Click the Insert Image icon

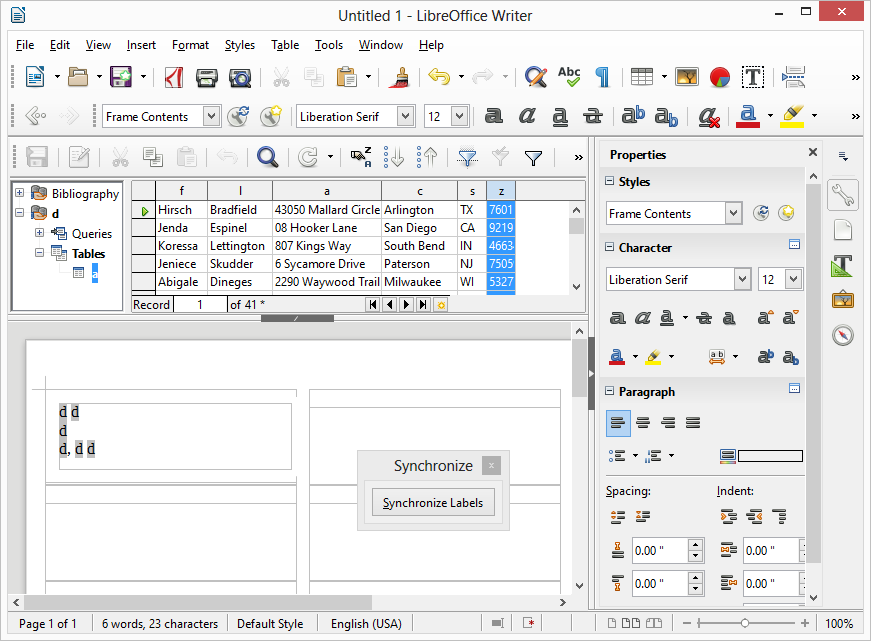(687, 77)
